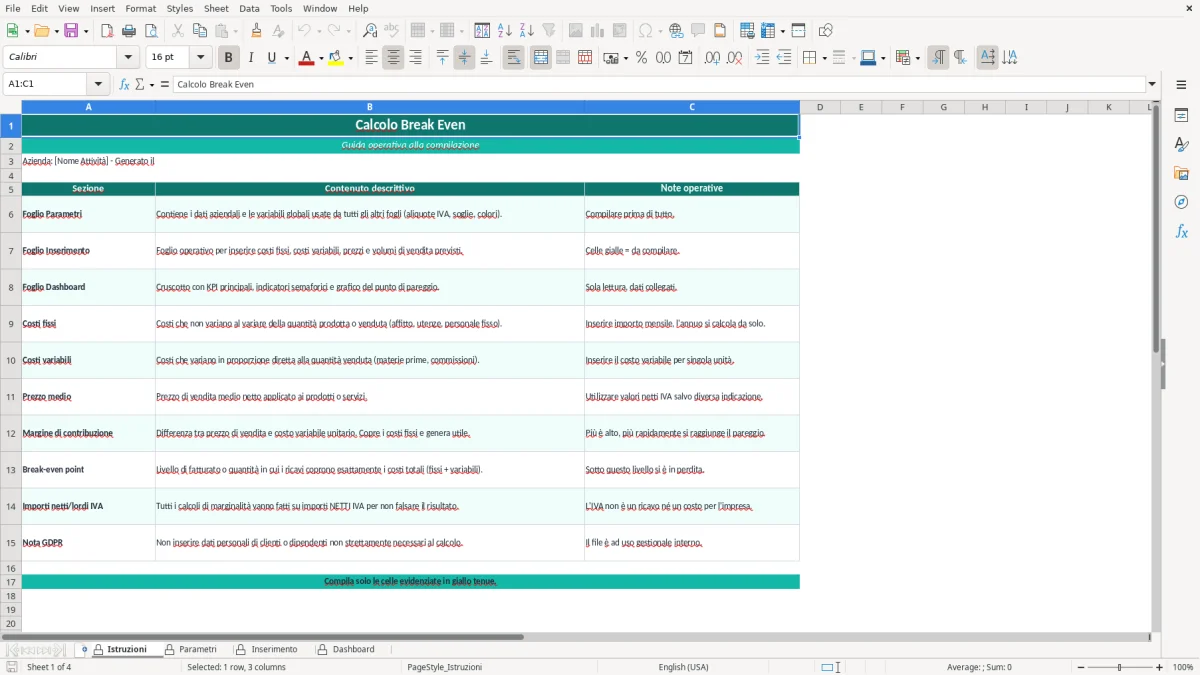
Task: Click the Format as Date icon
Action: pyautogui.click(x=685, y=58)
